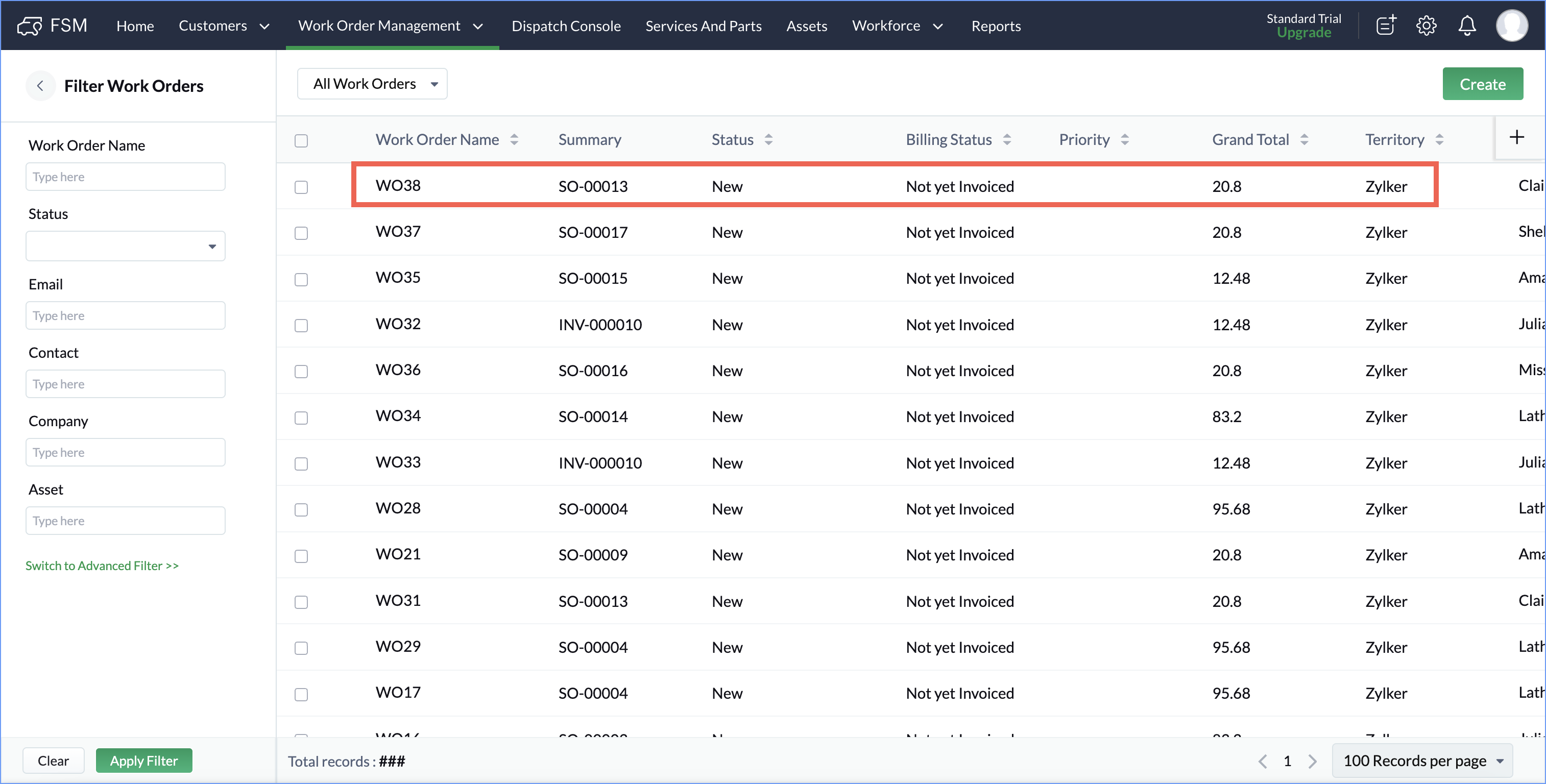Click the plus icon to add column

coord(1516,137)
